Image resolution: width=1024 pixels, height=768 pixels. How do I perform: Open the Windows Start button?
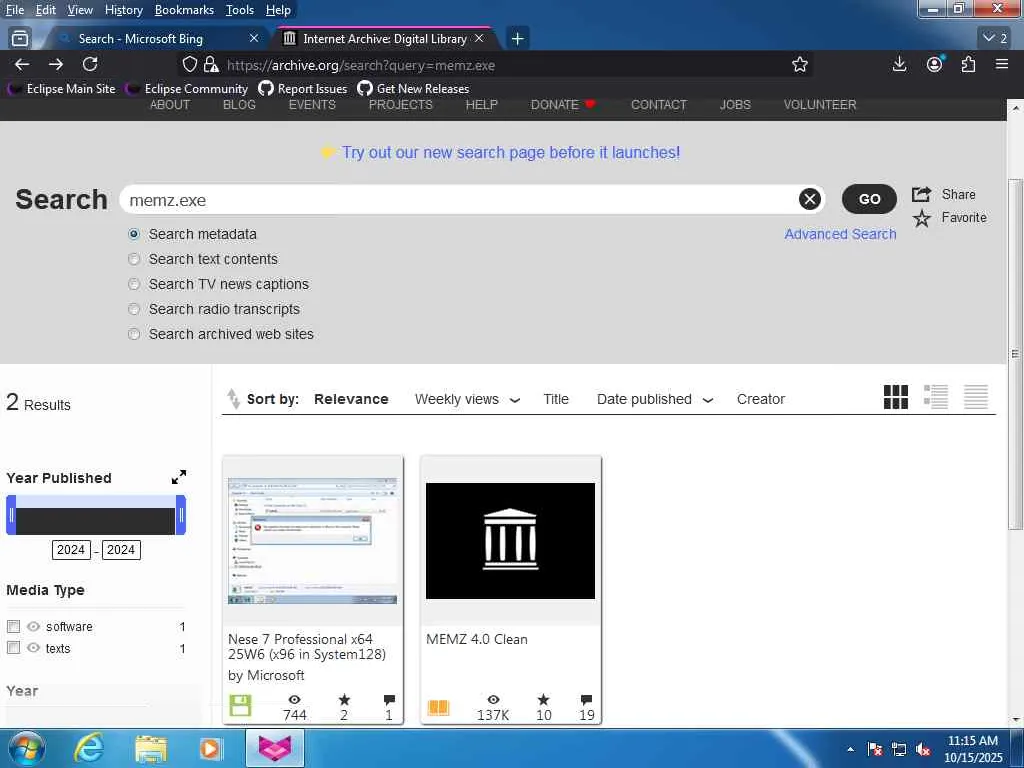[x=25, y=748]
